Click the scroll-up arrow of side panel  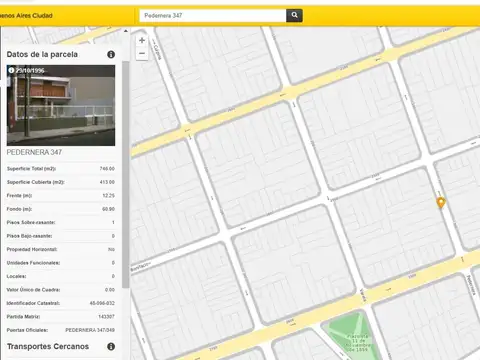tap(126, 31)
